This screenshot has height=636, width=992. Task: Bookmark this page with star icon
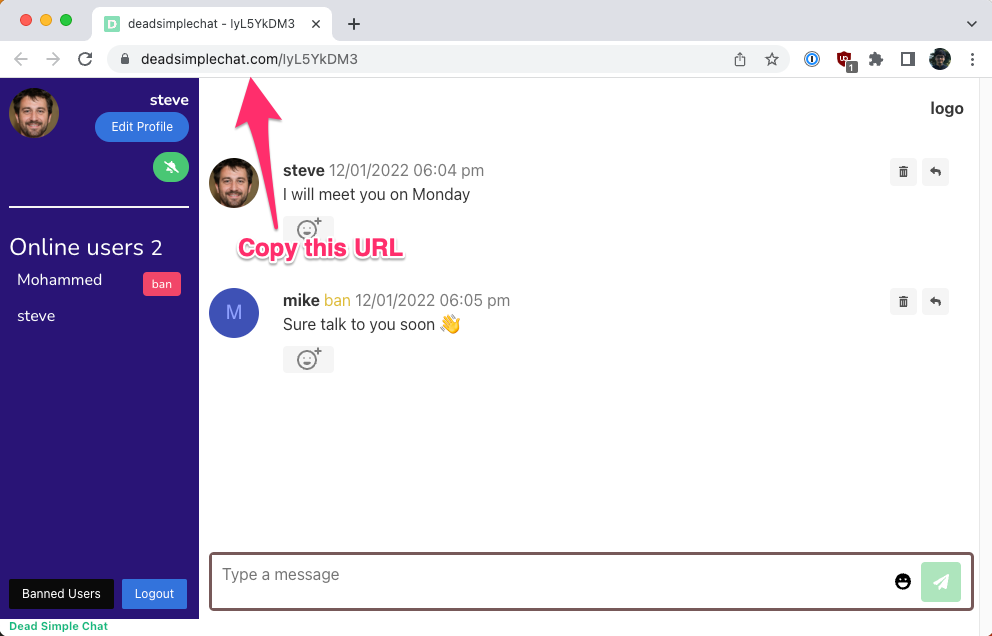coord(771,59)
